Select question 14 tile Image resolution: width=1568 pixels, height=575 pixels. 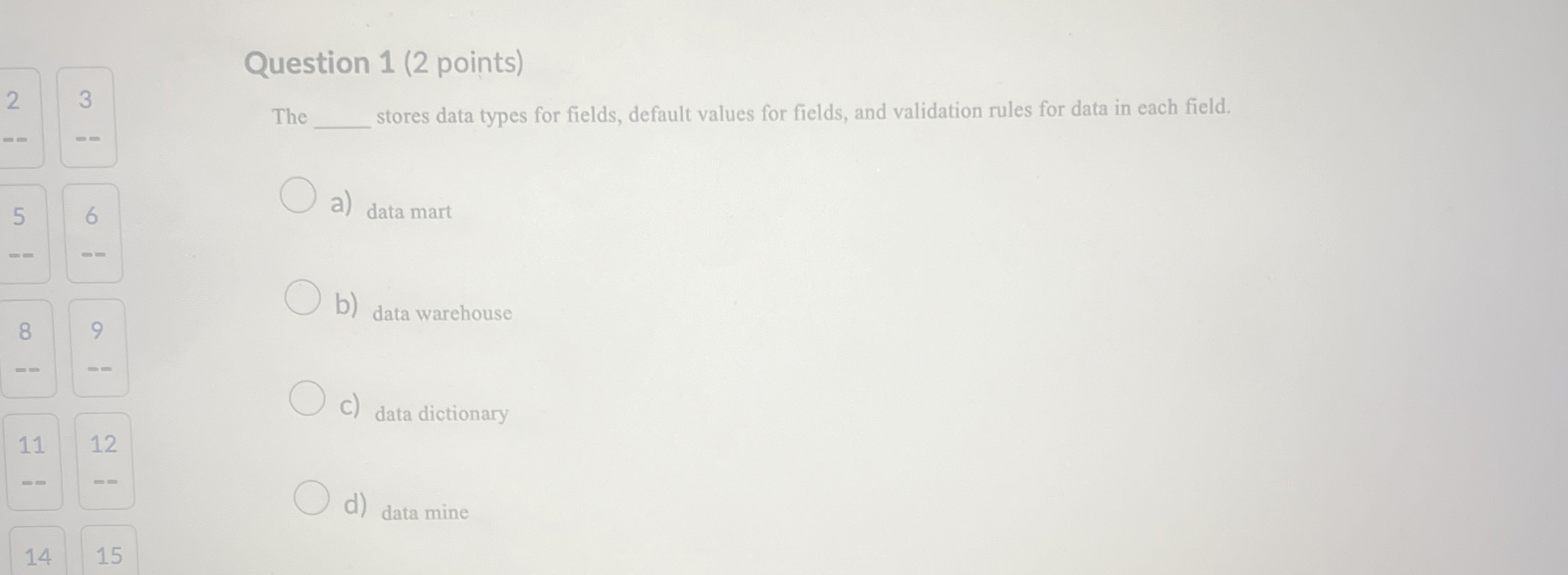click(39, 557)
